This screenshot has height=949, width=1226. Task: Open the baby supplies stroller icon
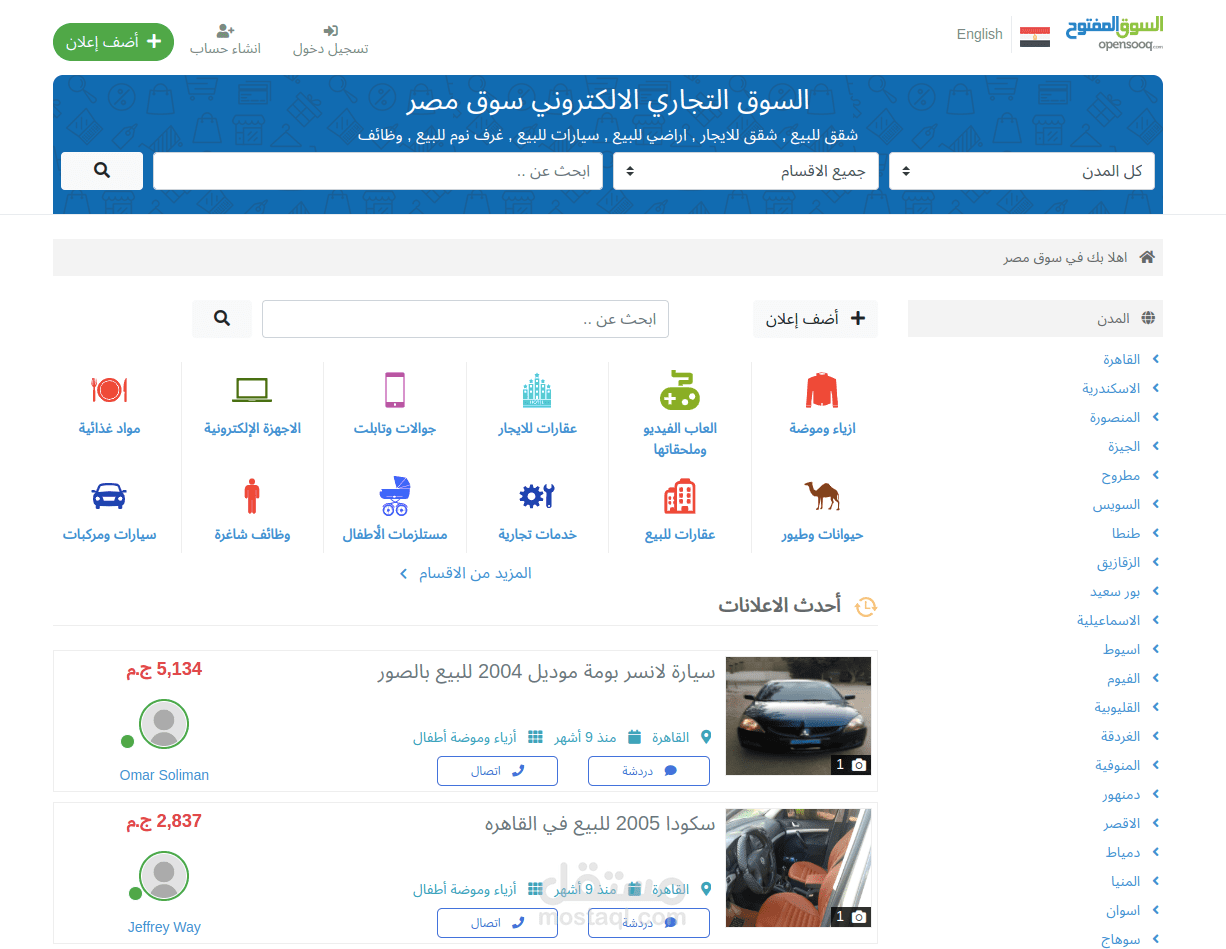pos(394,496)
